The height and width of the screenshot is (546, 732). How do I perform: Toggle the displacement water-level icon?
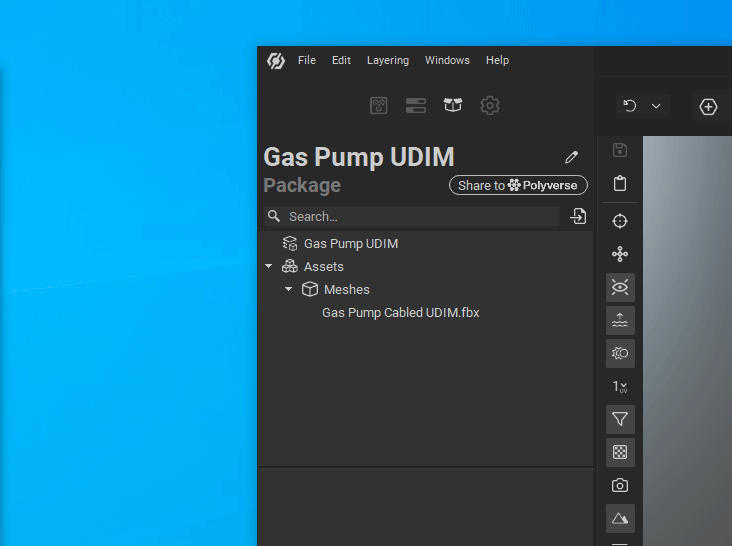tap(620, 320)
